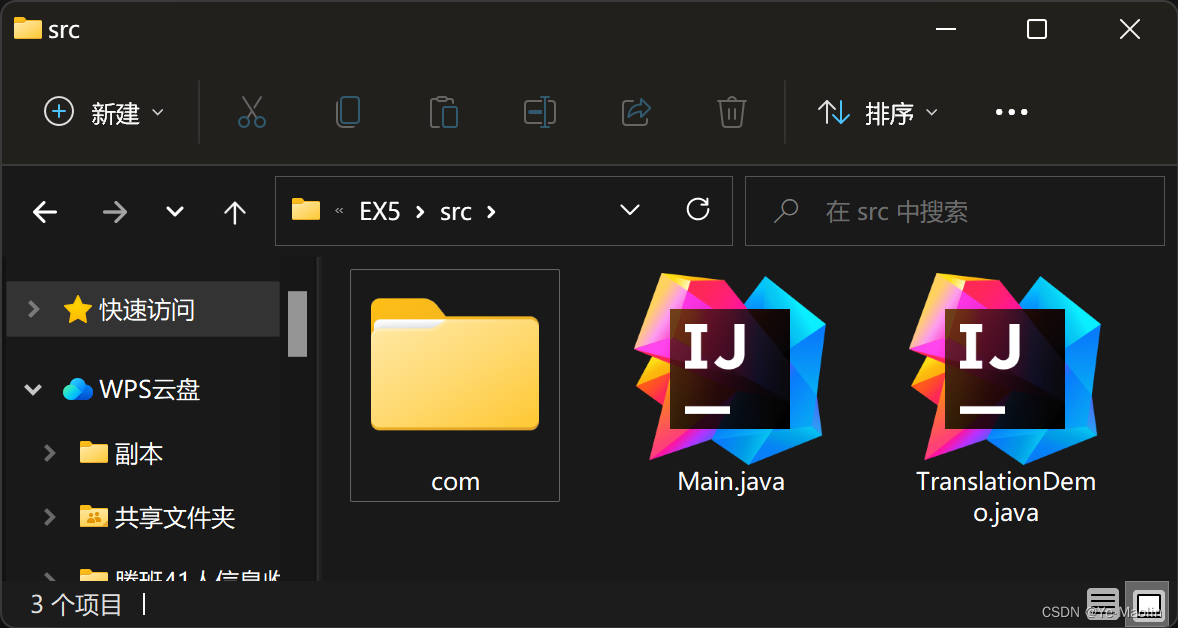
Task: Click the Main.java file name
Action: tap(731, 482)
